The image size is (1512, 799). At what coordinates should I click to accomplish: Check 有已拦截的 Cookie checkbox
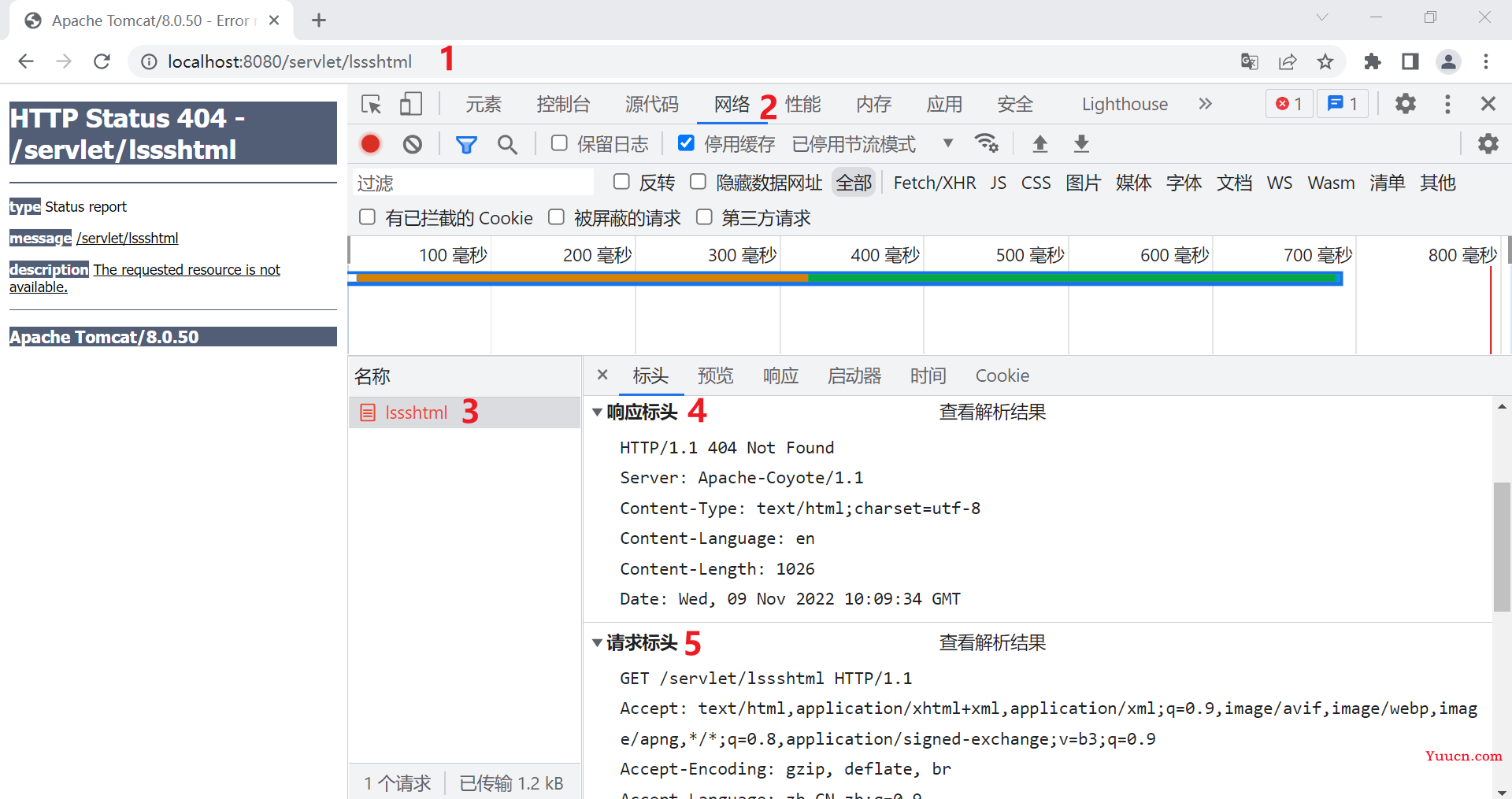click(x=367, y=217)
